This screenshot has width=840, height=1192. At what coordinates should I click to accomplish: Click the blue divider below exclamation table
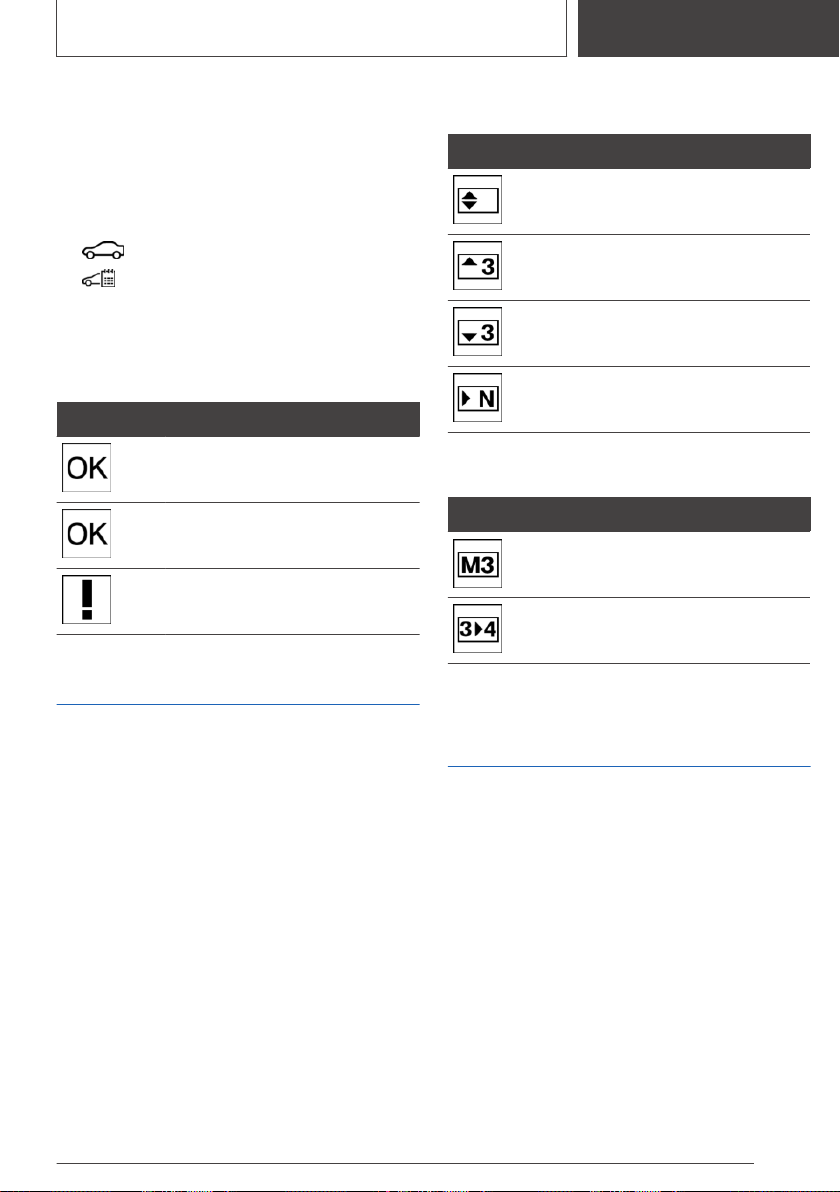point(238,705)
